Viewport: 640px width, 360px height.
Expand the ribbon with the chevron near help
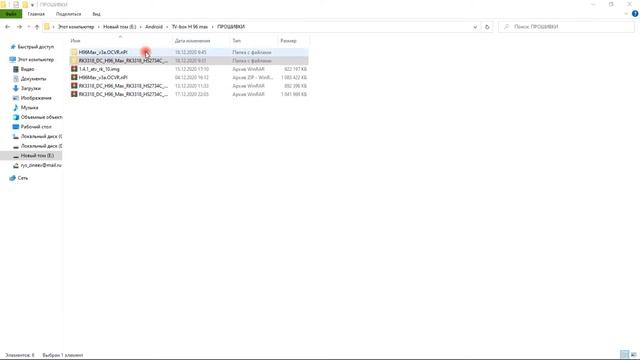(627, 14)
